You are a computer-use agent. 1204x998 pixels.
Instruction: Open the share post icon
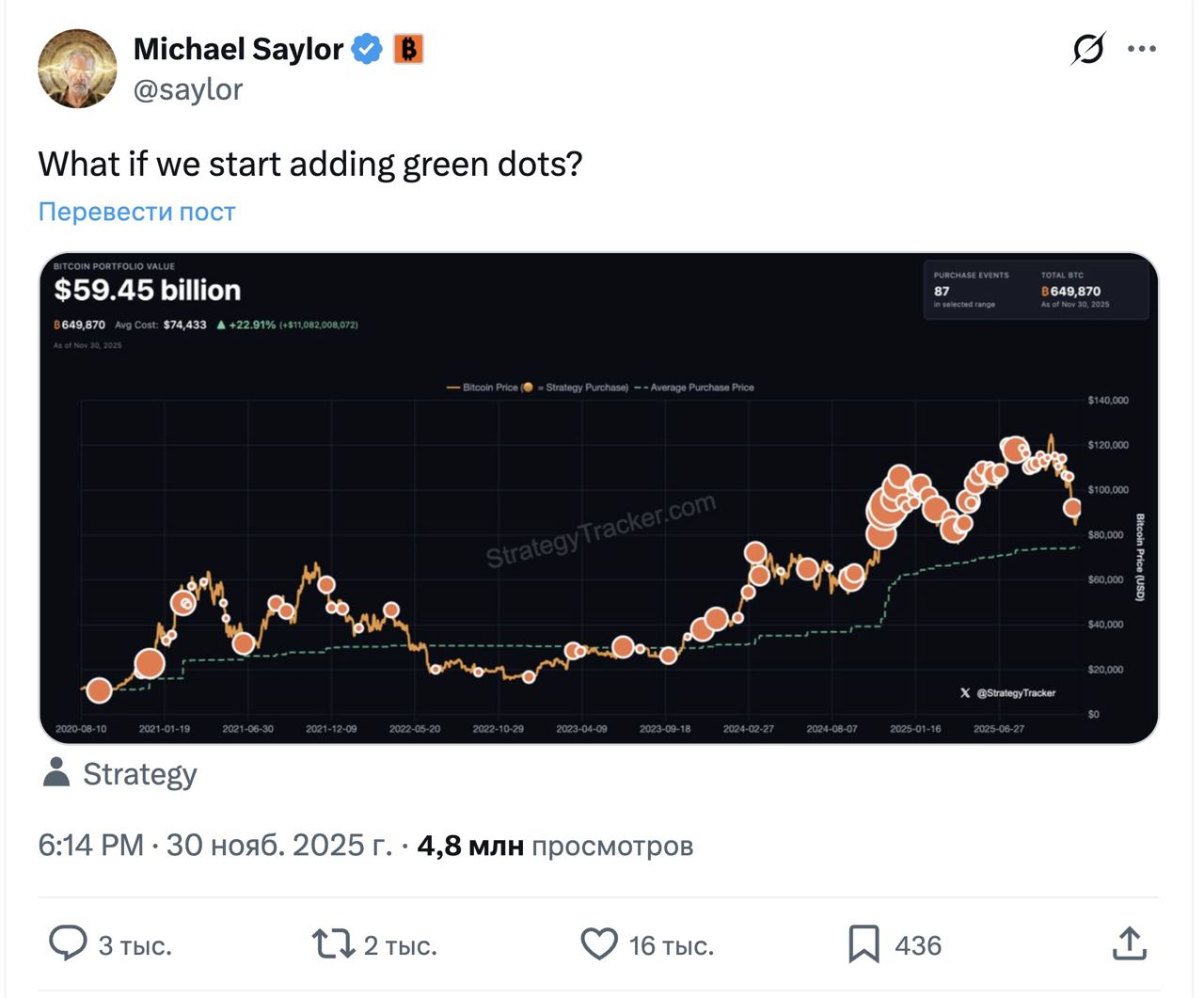coord(1129,943)
